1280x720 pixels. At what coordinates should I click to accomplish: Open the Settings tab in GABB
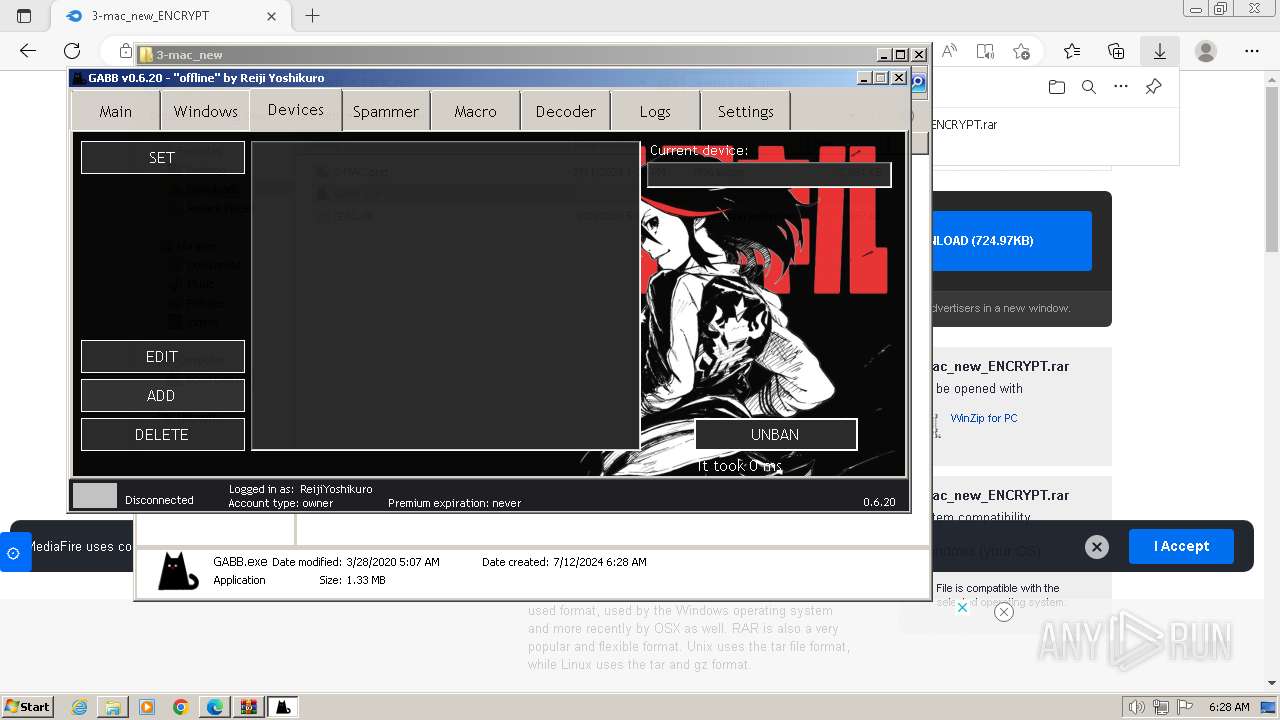pos(746,111)
